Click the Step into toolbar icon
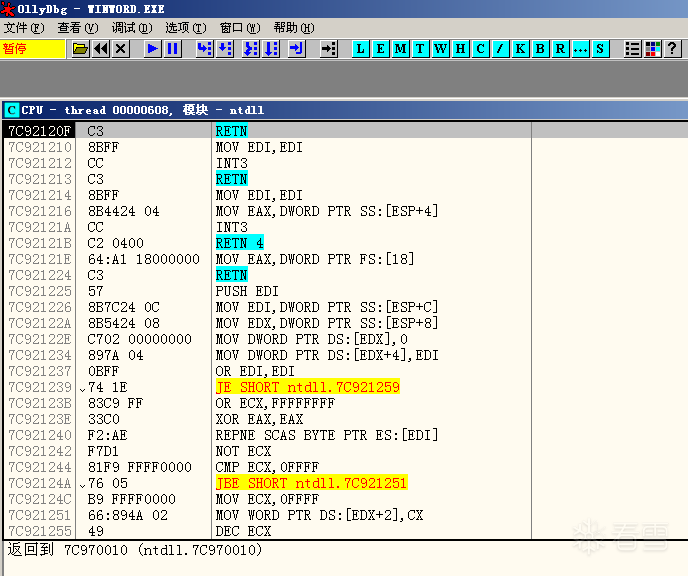Screen dimensions: 688x576 click(205, 49)
